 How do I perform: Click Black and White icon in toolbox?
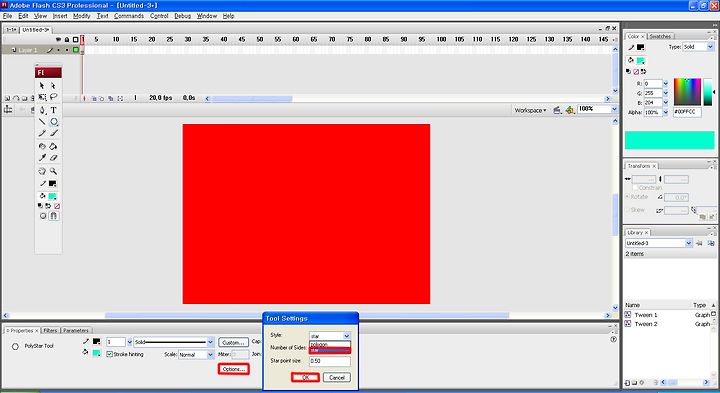[40, 206]
